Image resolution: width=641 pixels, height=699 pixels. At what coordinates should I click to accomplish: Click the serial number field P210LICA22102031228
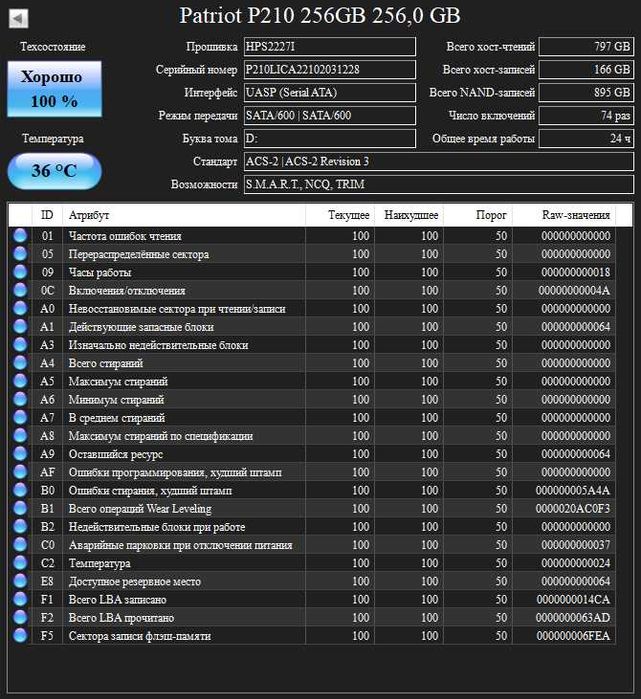330,70
